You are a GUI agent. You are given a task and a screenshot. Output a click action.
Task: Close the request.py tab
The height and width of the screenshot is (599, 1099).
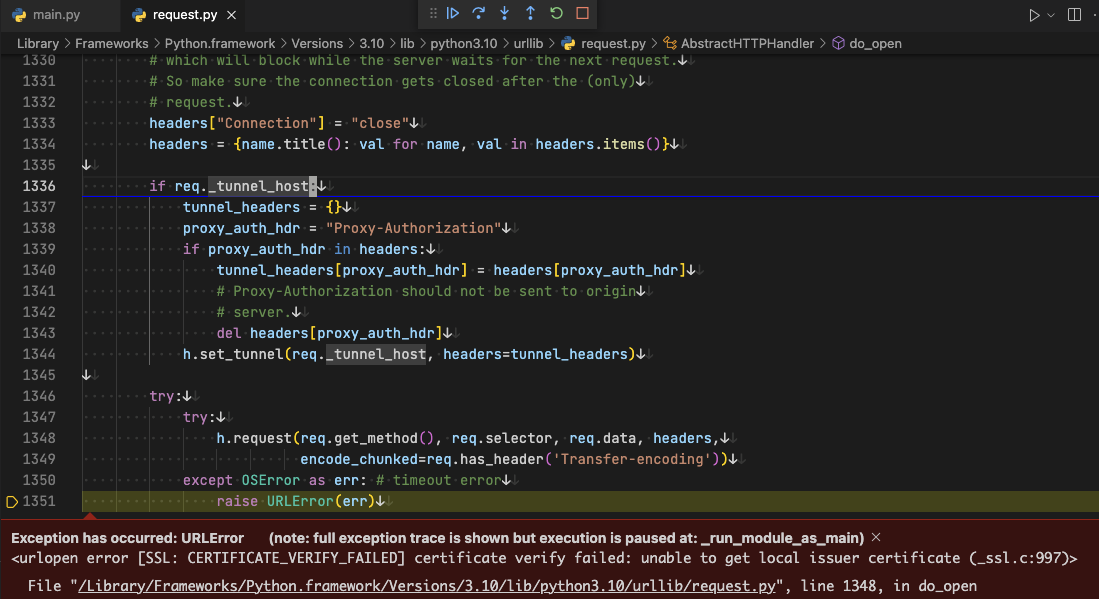pyautogui.click(x=232, y=15)
